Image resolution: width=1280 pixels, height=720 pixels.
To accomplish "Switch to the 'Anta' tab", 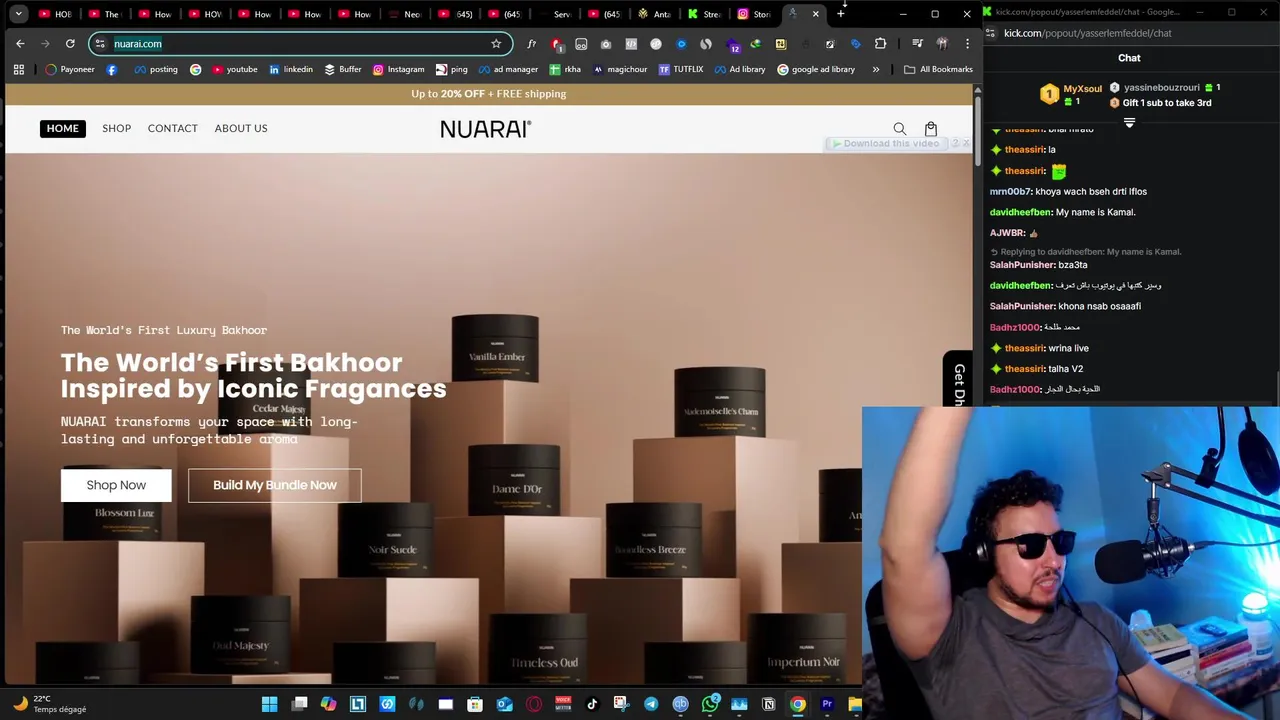I will tap(655, 14).
